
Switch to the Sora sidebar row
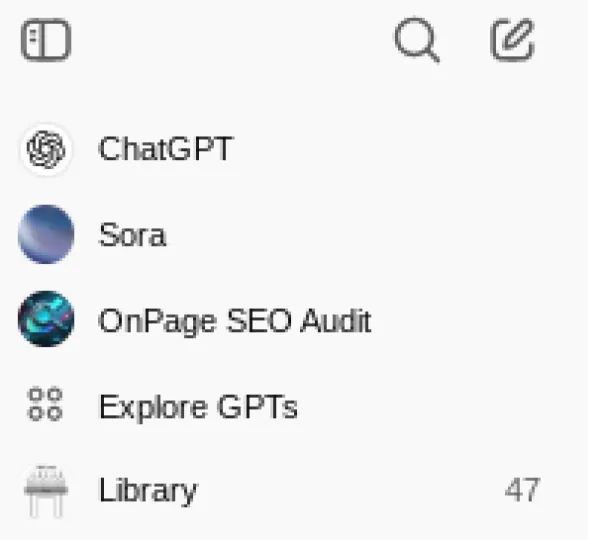coord(300,236)
